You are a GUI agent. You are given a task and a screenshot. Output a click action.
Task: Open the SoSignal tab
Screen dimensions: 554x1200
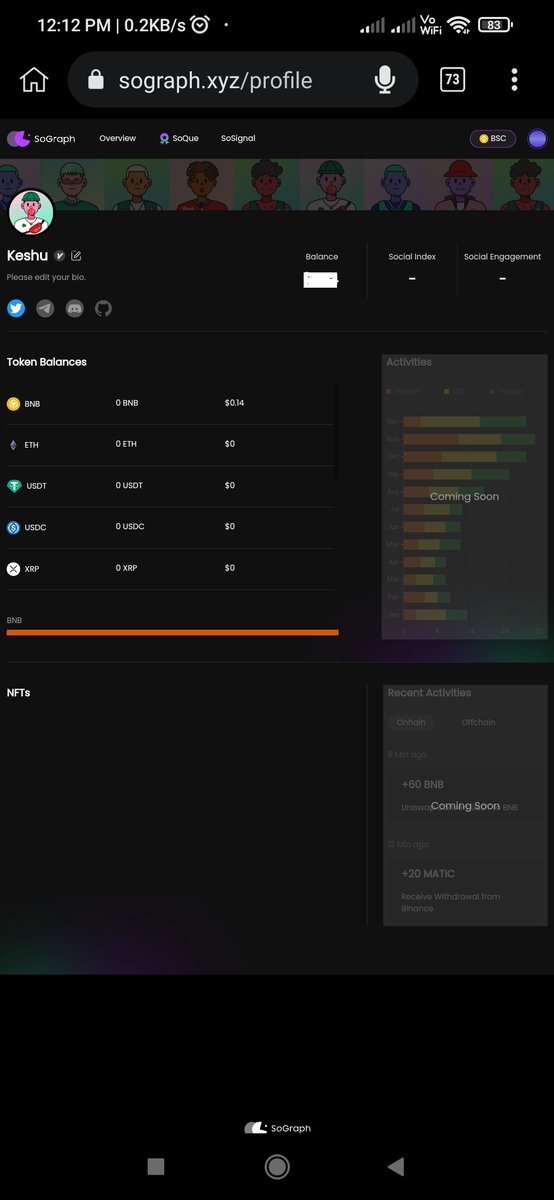tap(238, 139)
